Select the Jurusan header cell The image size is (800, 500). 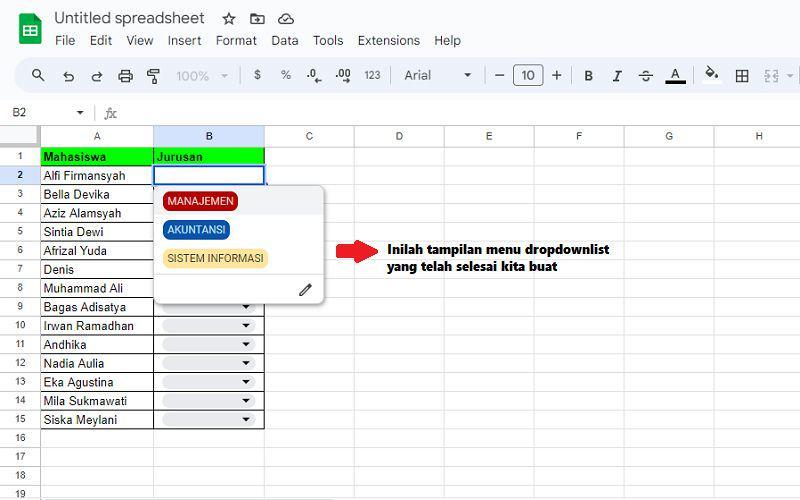tap(209, 157)
